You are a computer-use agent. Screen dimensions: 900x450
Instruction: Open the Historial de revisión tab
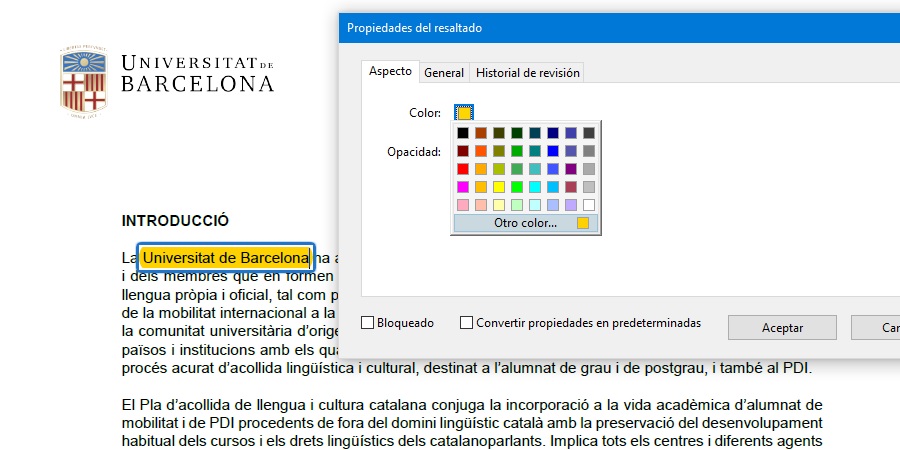tap(526, 72)
